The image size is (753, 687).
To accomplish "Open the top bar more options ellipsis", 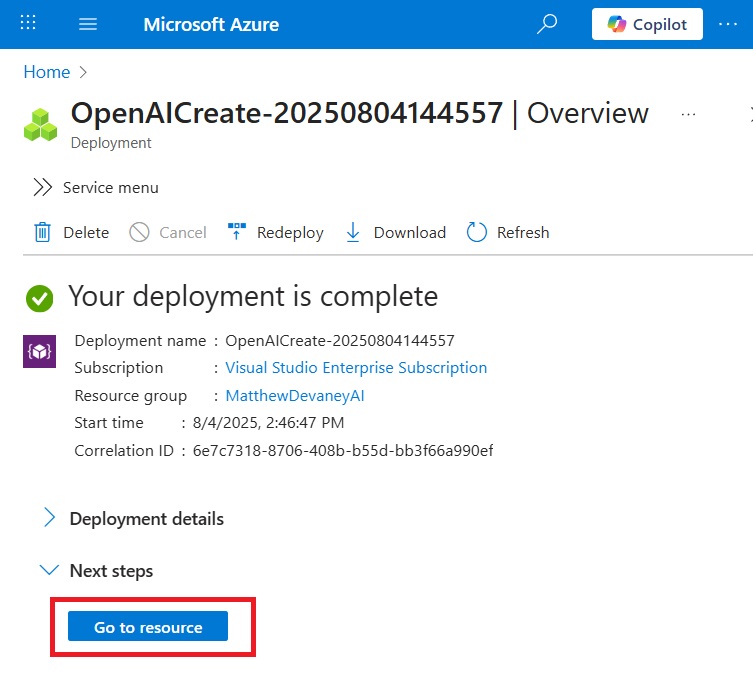I will (x=728, y=24).
